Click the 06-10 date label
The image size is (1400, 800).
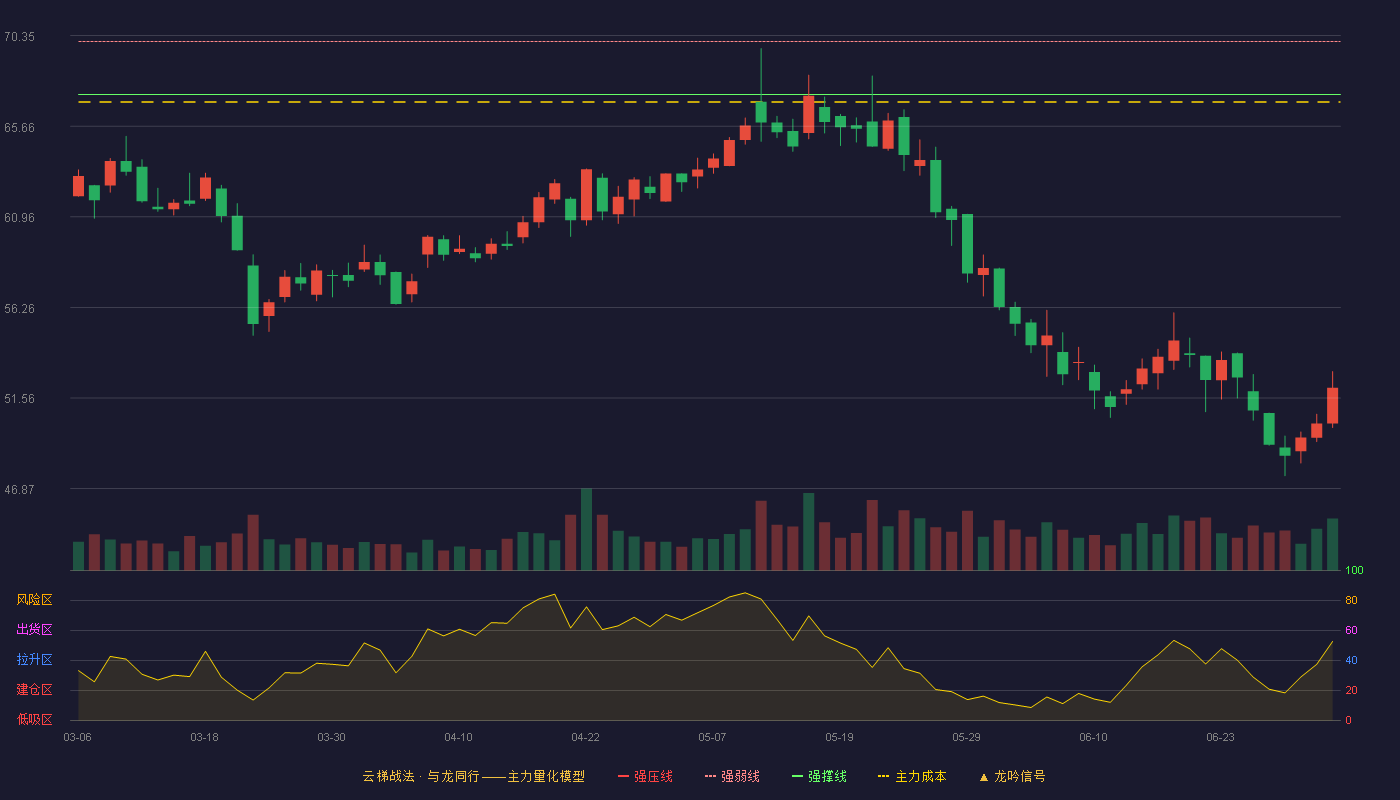[x=1093, y=737]
